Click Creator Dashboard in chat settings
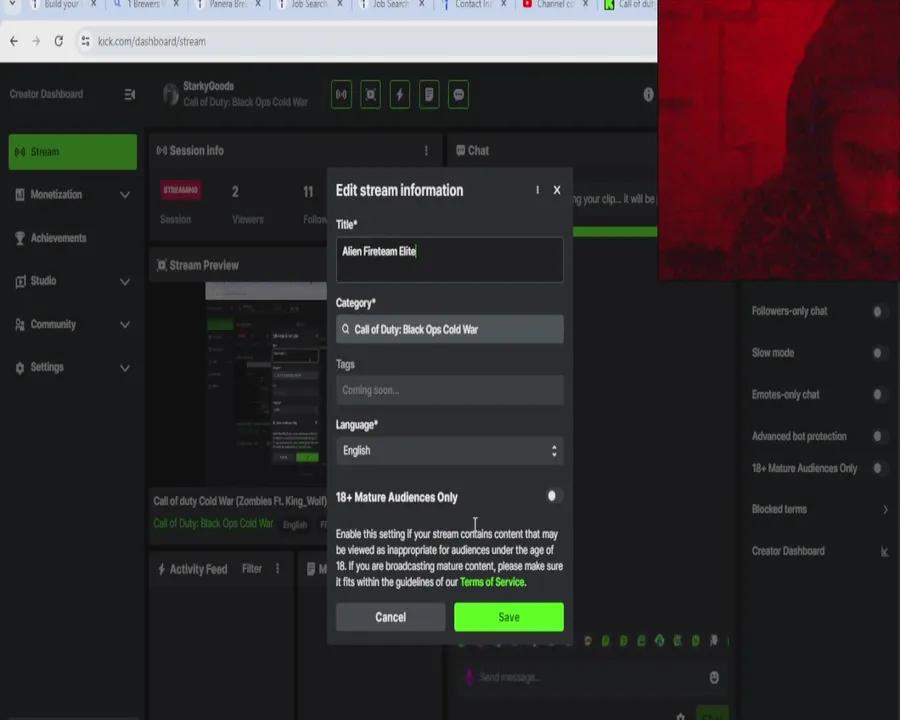 [788, 551]
